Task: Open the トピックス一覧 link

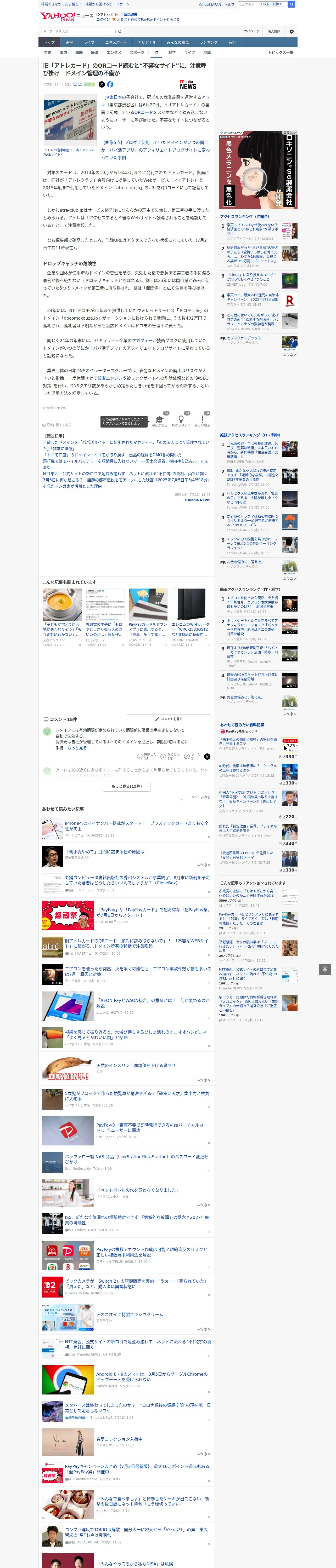Action: tap(281, 52)
